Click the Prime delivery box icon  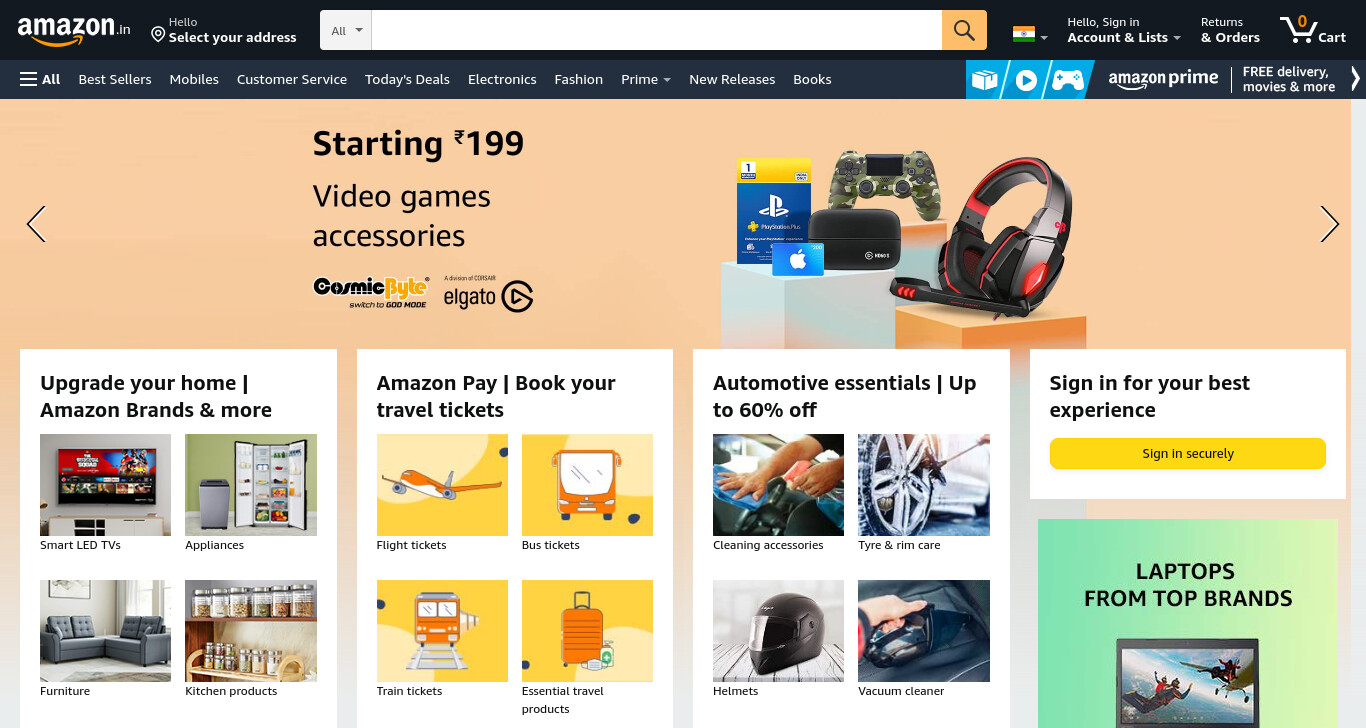point(984,80)
